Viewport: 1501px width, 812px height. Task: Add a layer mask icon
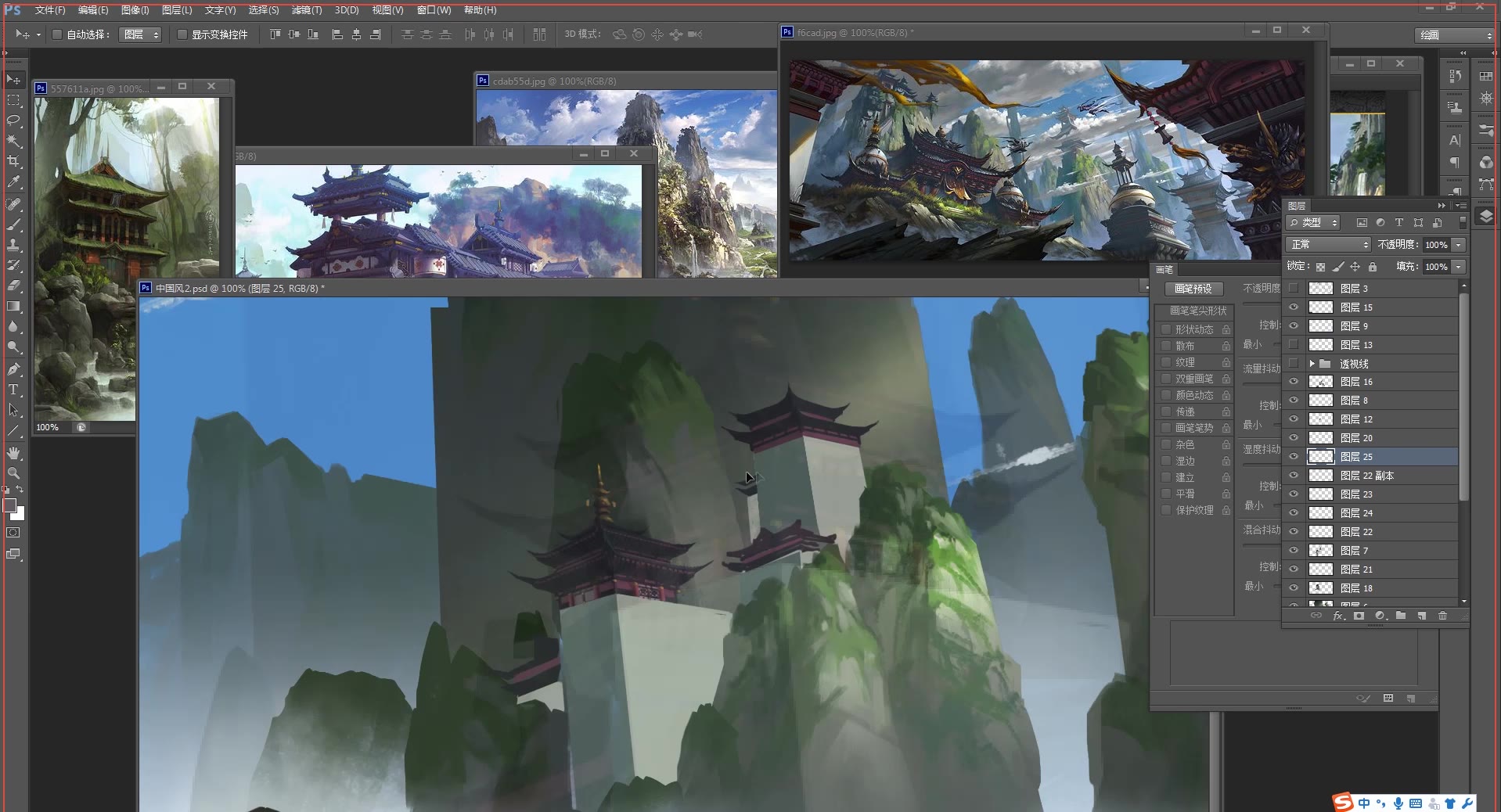[1359, 616]
